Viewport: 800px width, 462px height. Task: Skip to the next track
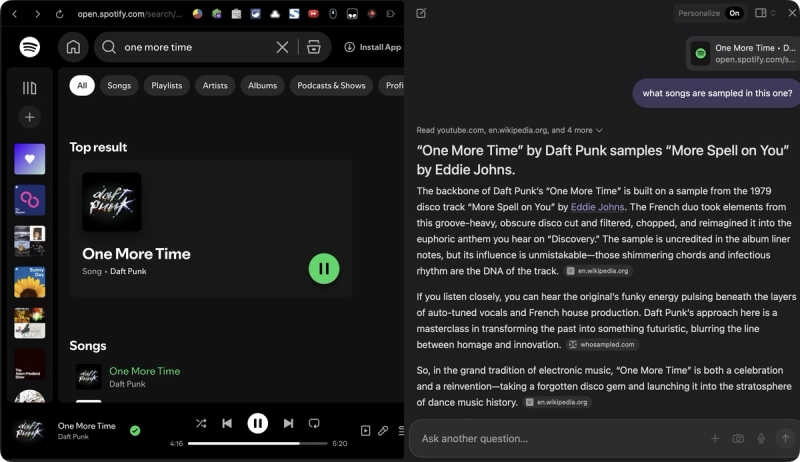(288, 423)
